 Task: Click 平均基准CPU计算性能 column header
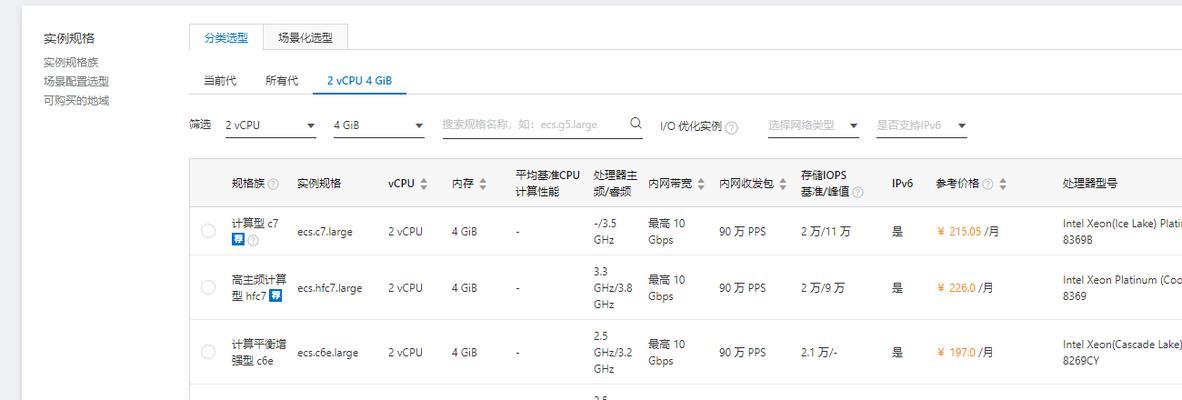548,184
